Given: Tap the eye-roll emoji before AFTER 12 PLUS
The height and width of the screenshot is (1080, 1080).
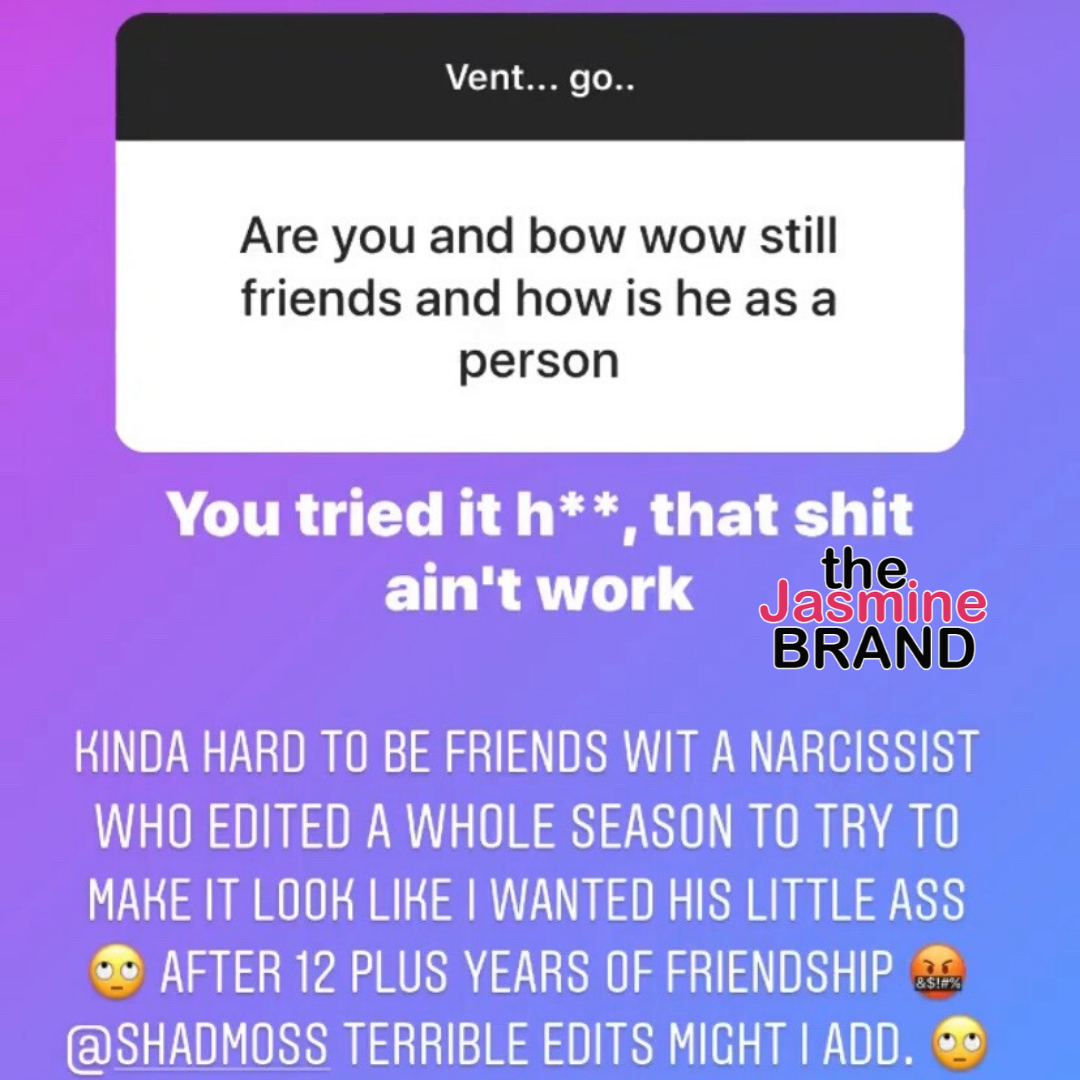Looking at the screenshot, I should pyautogui.click(x=116, y=973).
